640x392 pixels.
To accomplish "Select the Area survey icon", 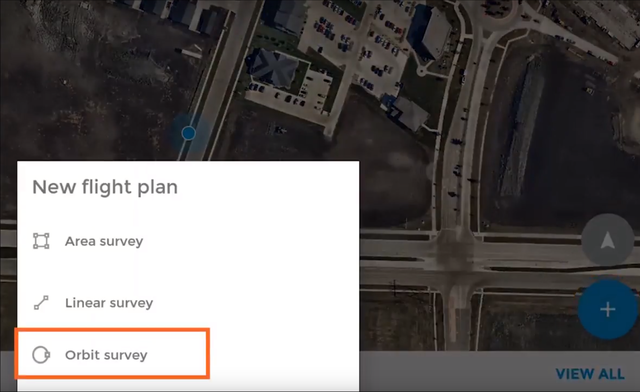I will click(x=41, y=241).
